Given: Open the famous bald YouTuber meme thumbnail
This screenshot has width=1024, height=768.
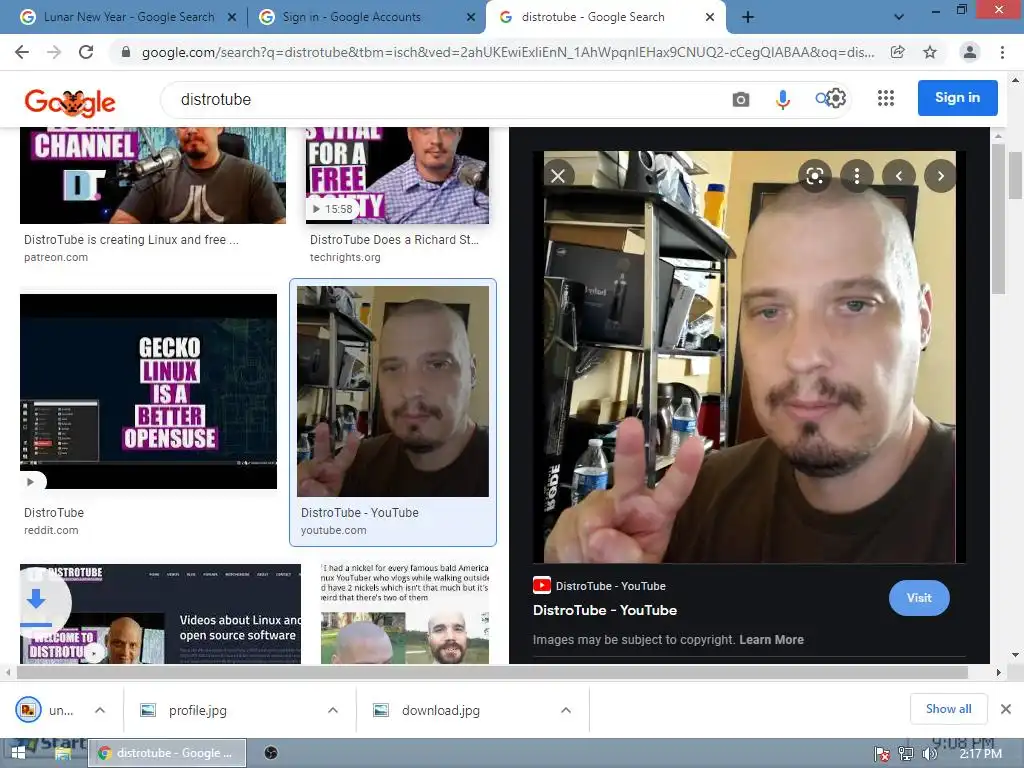Looking at the screenshot, I should pos(405,614).
